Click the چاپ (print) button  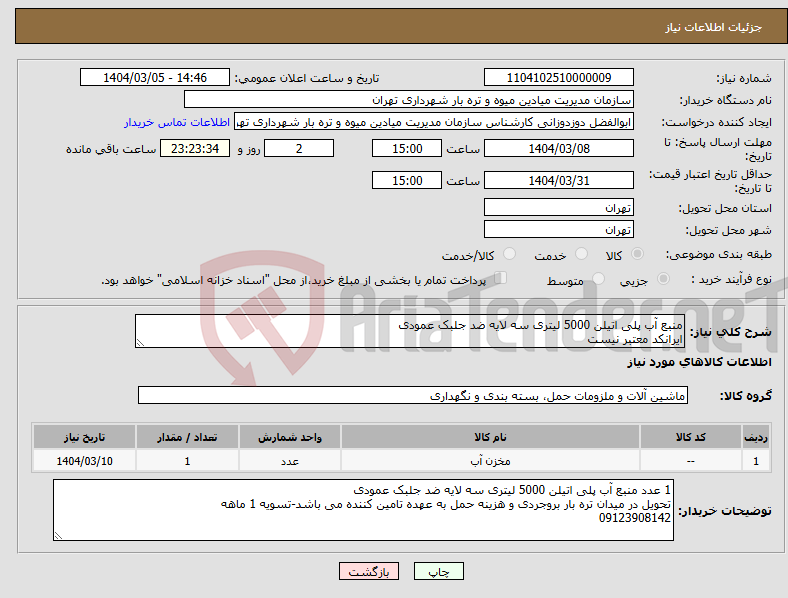tap(438, 571)
